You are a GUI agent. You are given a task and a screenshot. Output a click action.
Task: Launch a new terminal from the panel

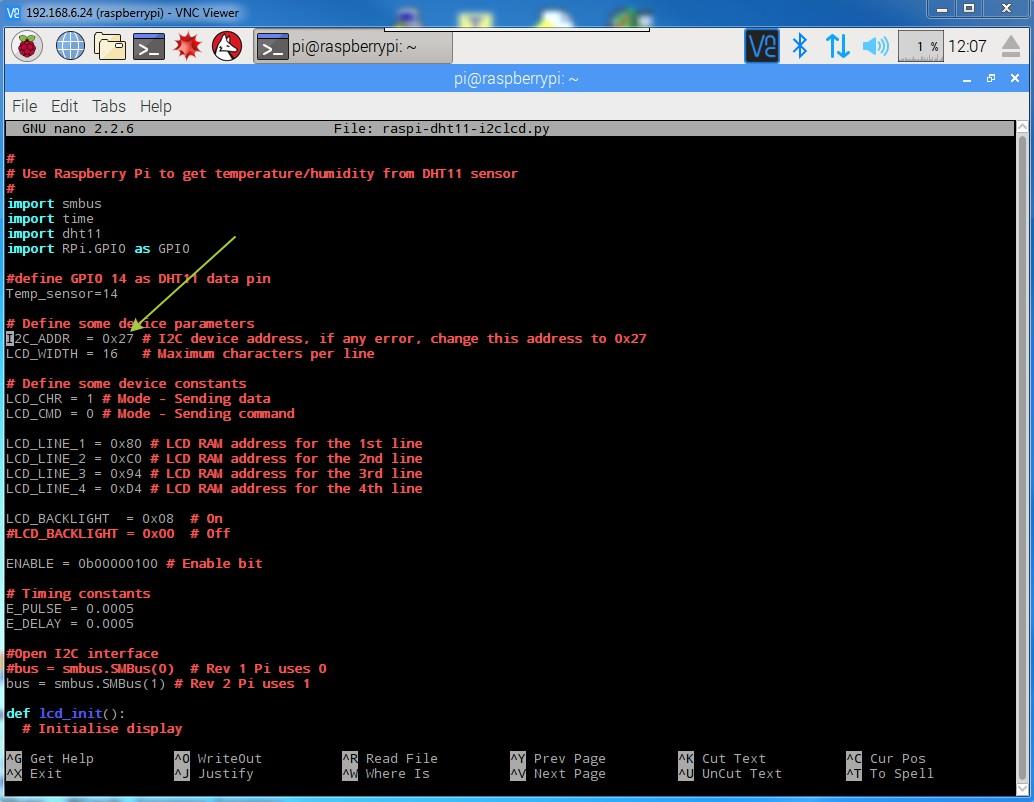coord(149,46)
